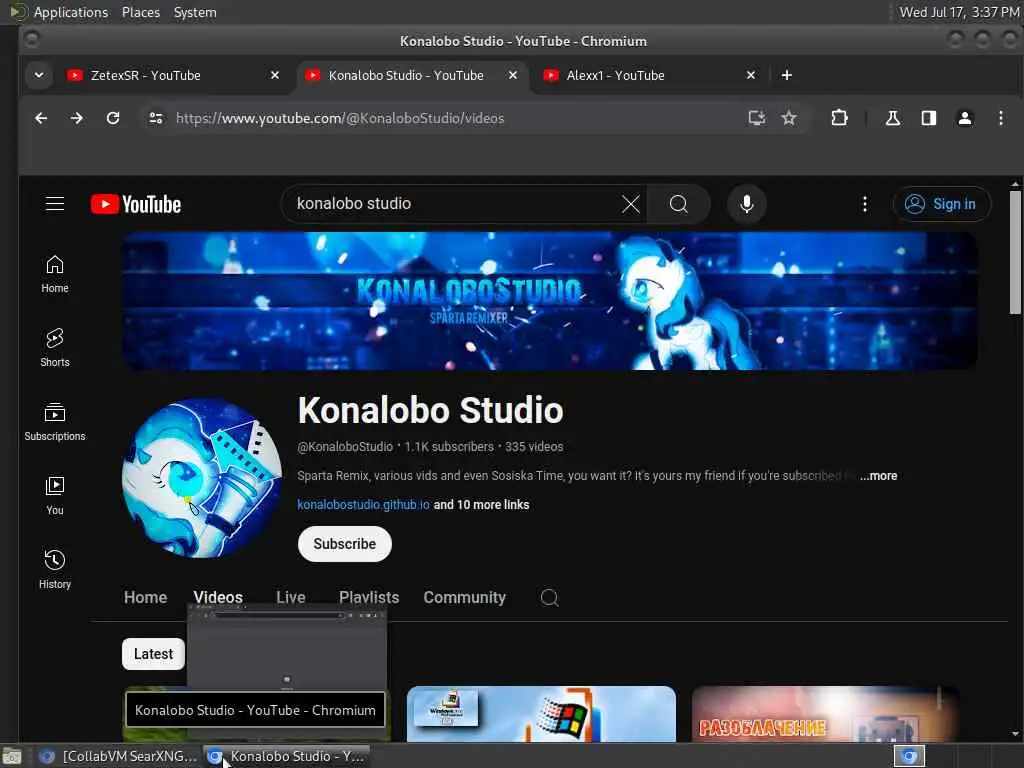
Task: Open the System menu
Action: [x=195, y=12]
